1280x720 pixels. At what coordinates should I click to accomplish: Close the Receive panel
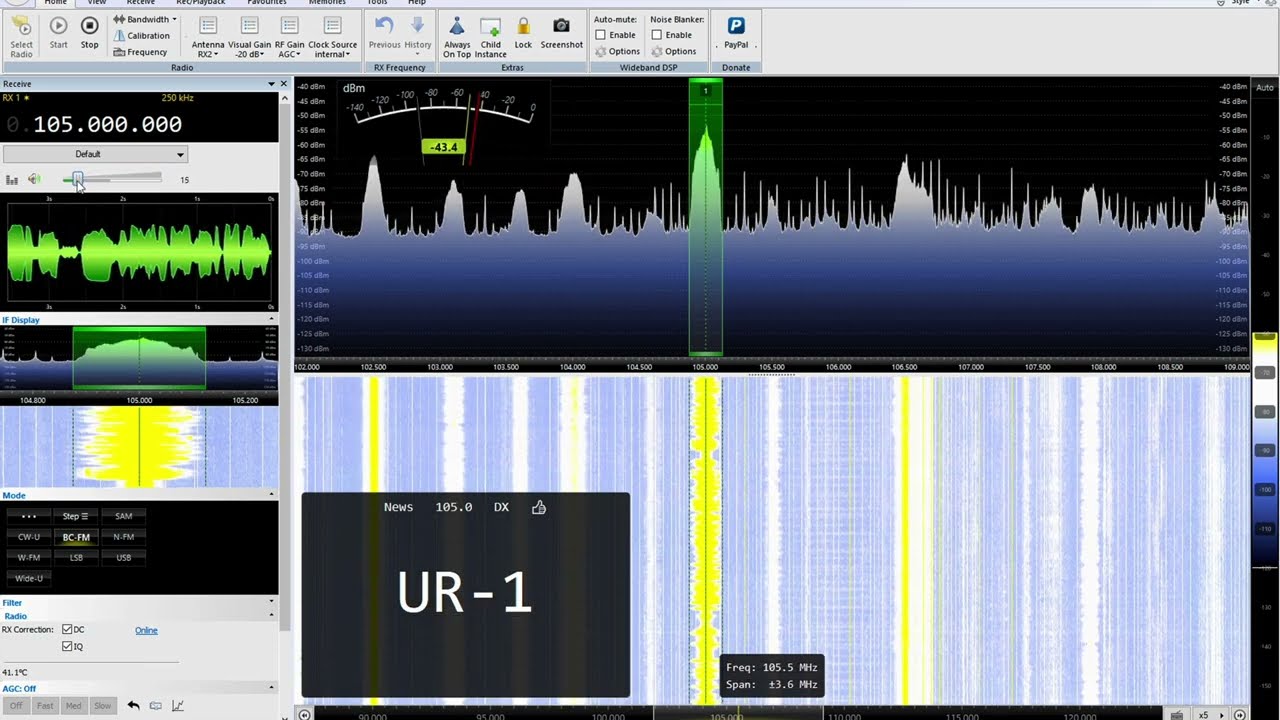(283, 84)
